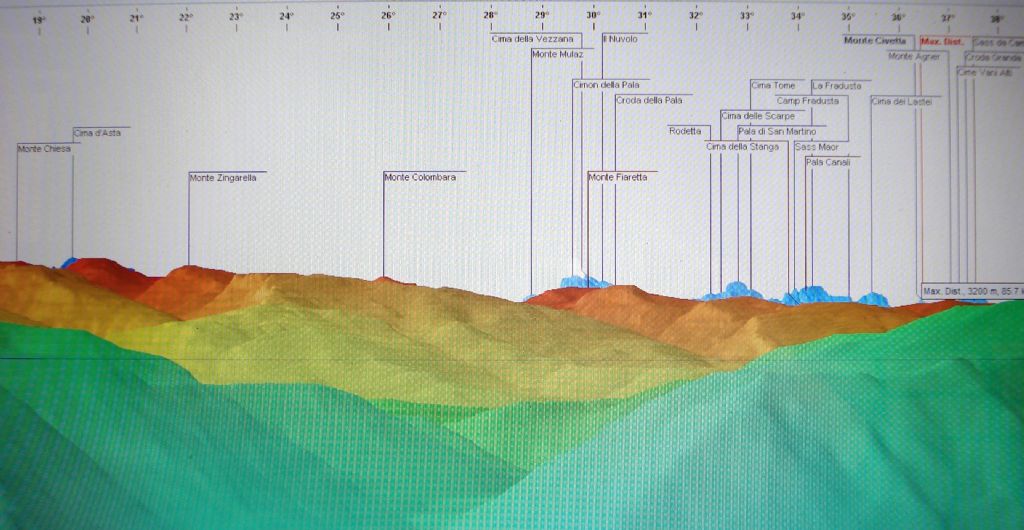This screenshot has height=530, width=1024.
Task: Click the Monte Fiaretta label
Action: (617, 177)
